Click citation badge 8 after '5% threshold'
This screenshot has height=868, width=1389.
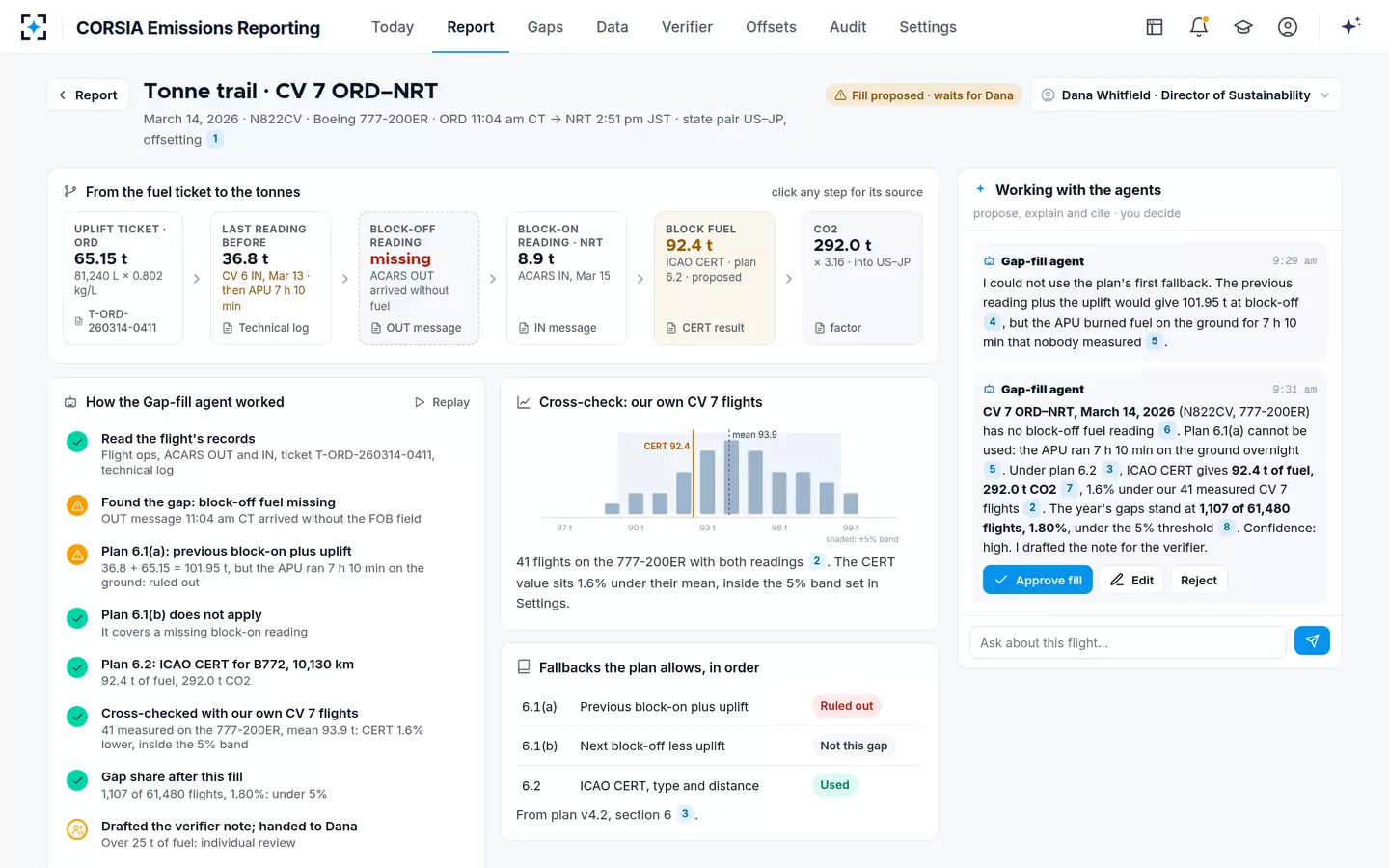click(1226, 528)
